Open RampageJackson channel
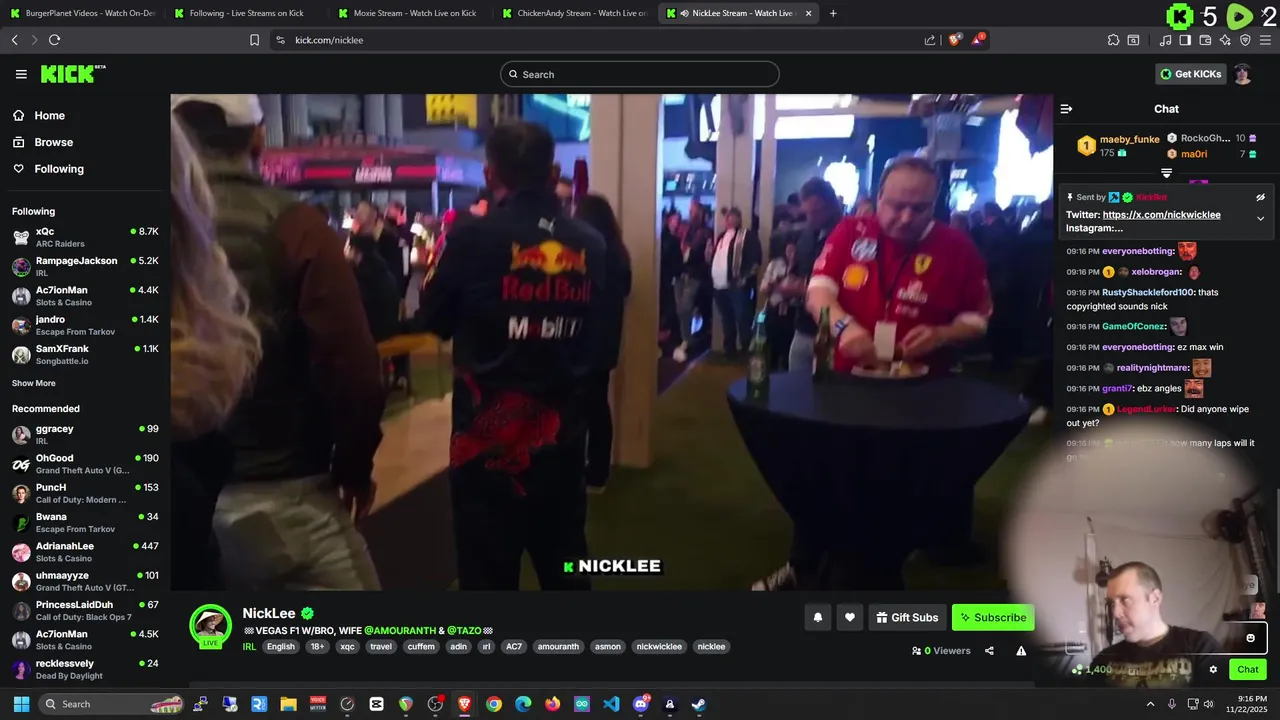Screen dimensions: 1280x720 [85, 266]
